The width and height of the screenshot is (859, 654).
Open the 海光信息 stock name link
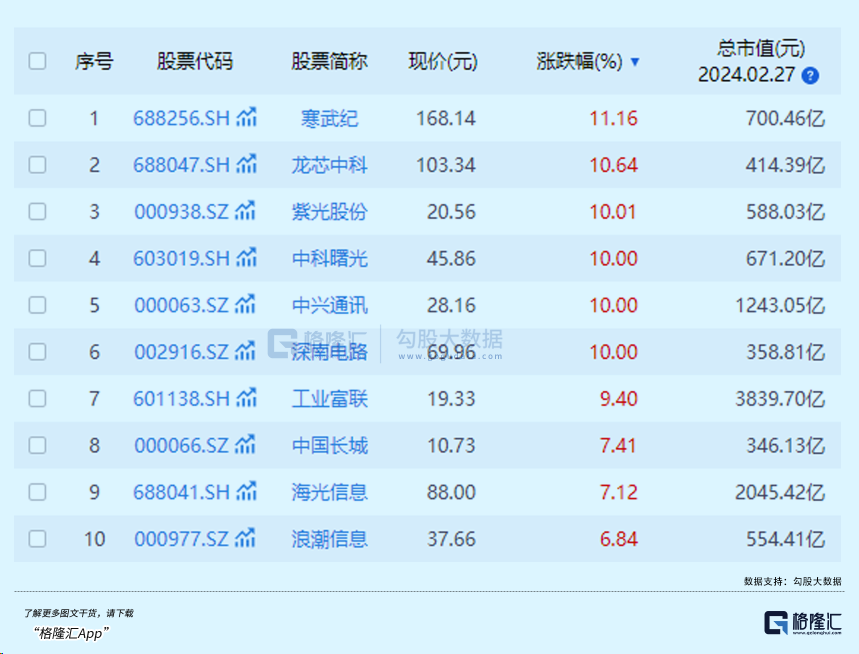coord(329,492)
